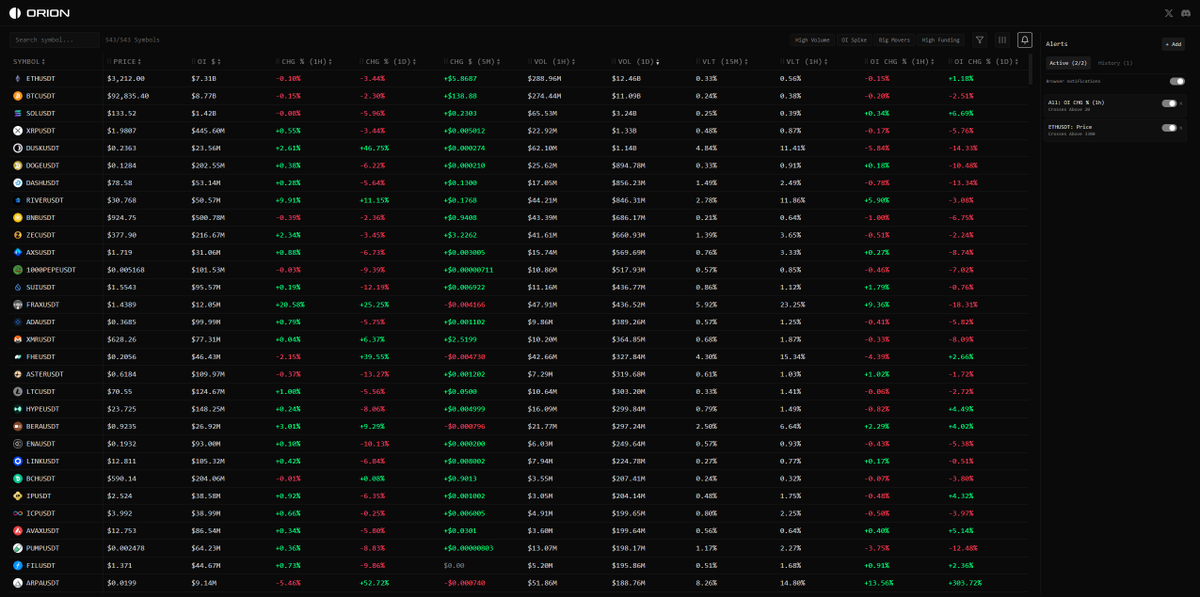Click the DASHUSDT coin icon
Screen dimensions: 1200x597
point(18,183)
